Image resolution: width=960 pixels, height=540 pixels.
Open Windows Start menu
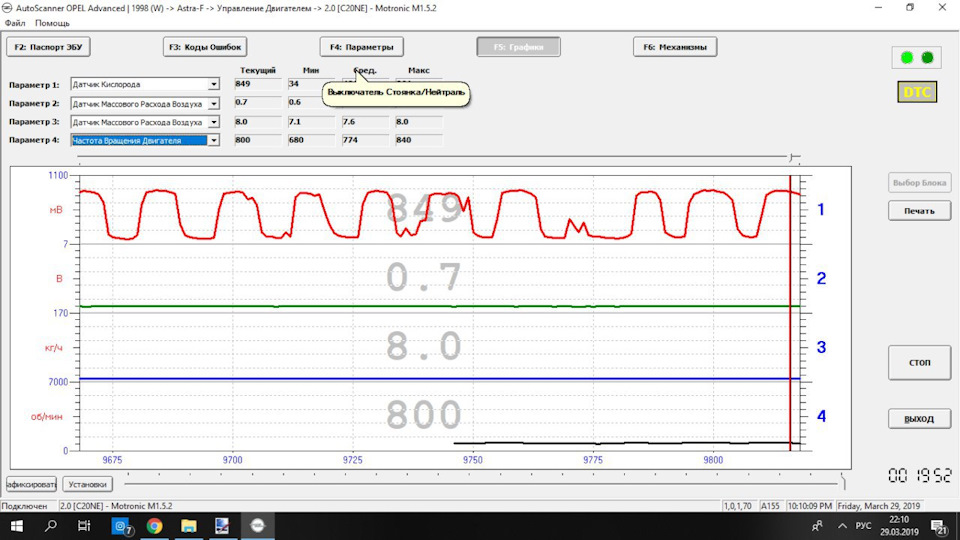[x=17, y=526]
